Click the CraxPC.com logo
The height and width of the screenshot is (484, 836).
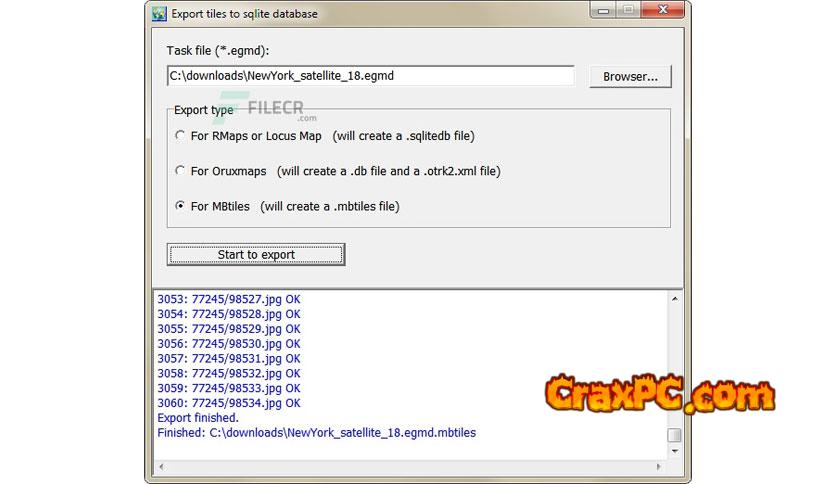coord(659,394)
